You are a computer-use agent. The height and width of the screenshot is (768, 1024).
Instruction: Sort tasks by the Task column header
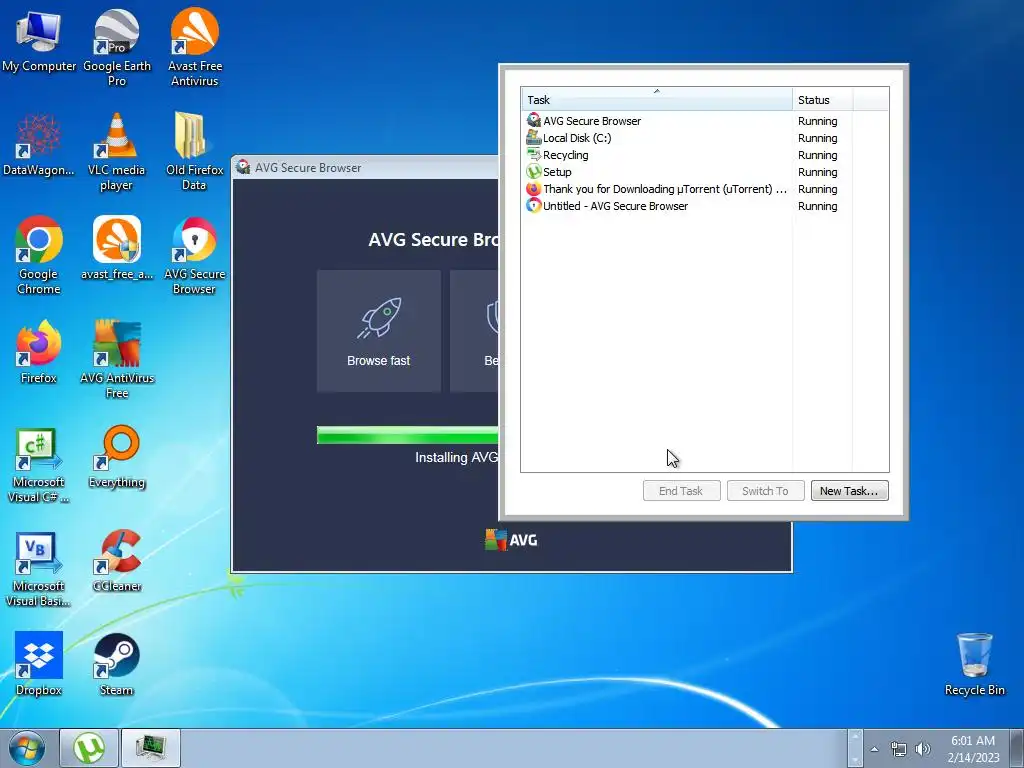(656, 99)
